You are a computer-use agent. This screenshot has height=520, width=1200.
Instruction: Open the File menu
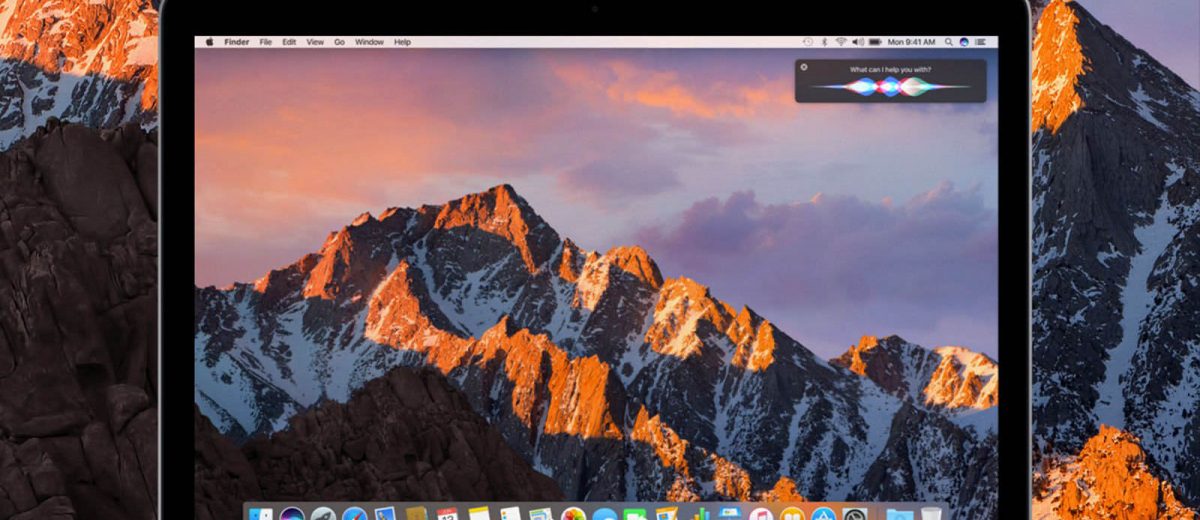pos(266,42)
